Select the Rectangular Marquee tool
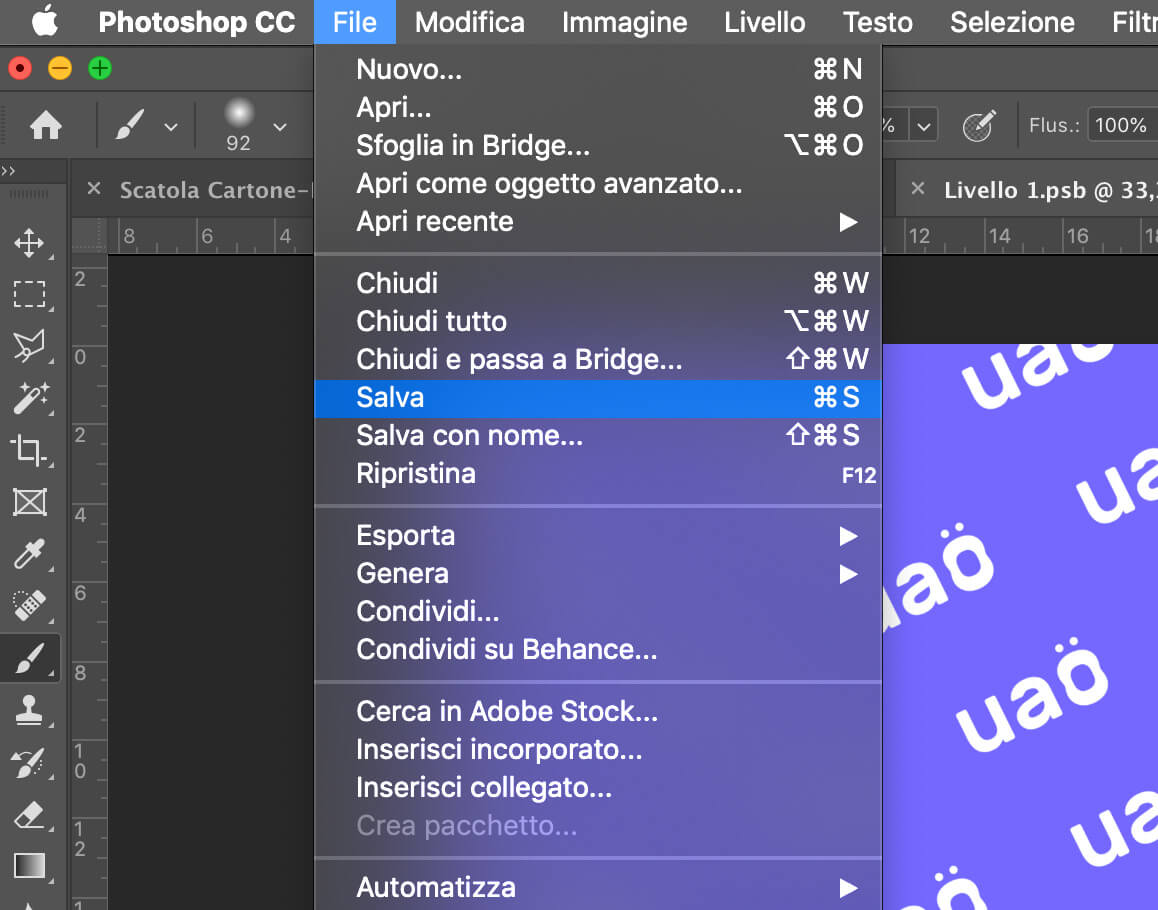 click(29, 294)
